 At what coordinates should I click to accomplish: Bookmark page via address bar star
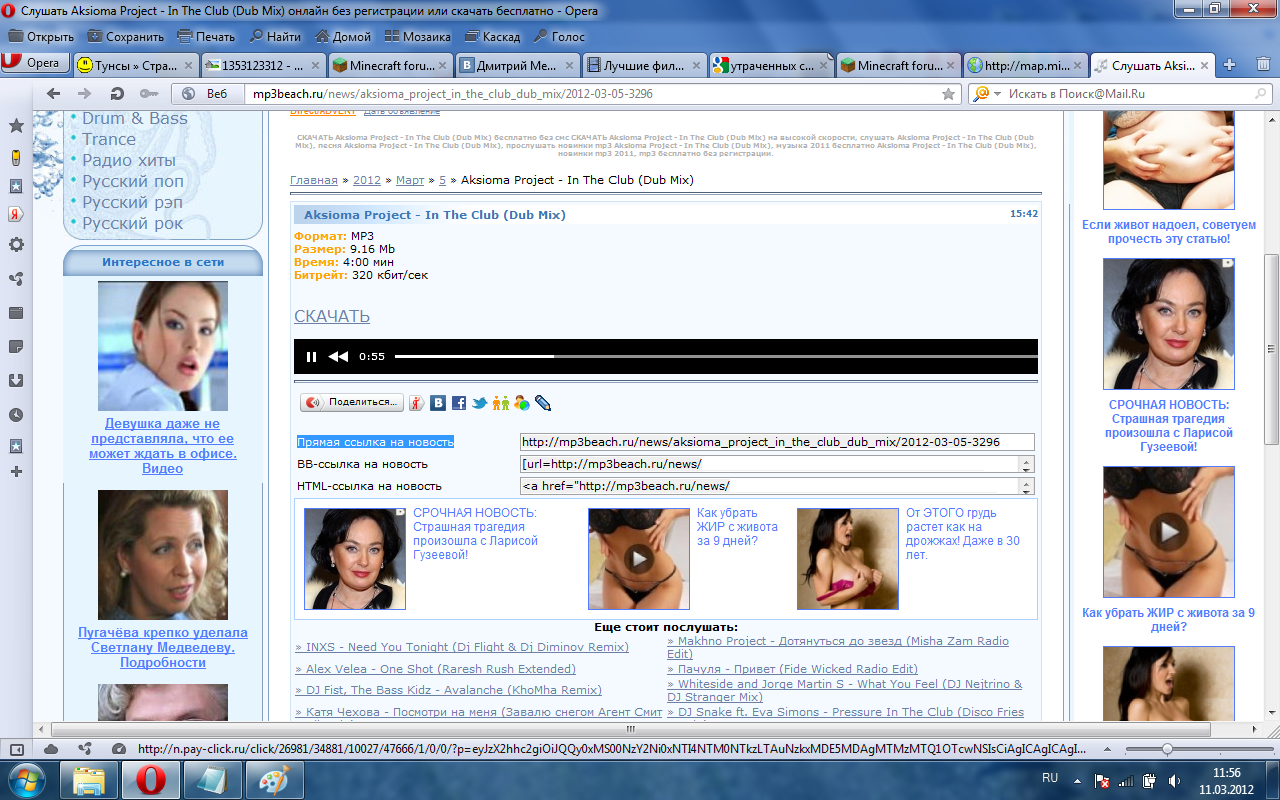(x=948, y=94)
